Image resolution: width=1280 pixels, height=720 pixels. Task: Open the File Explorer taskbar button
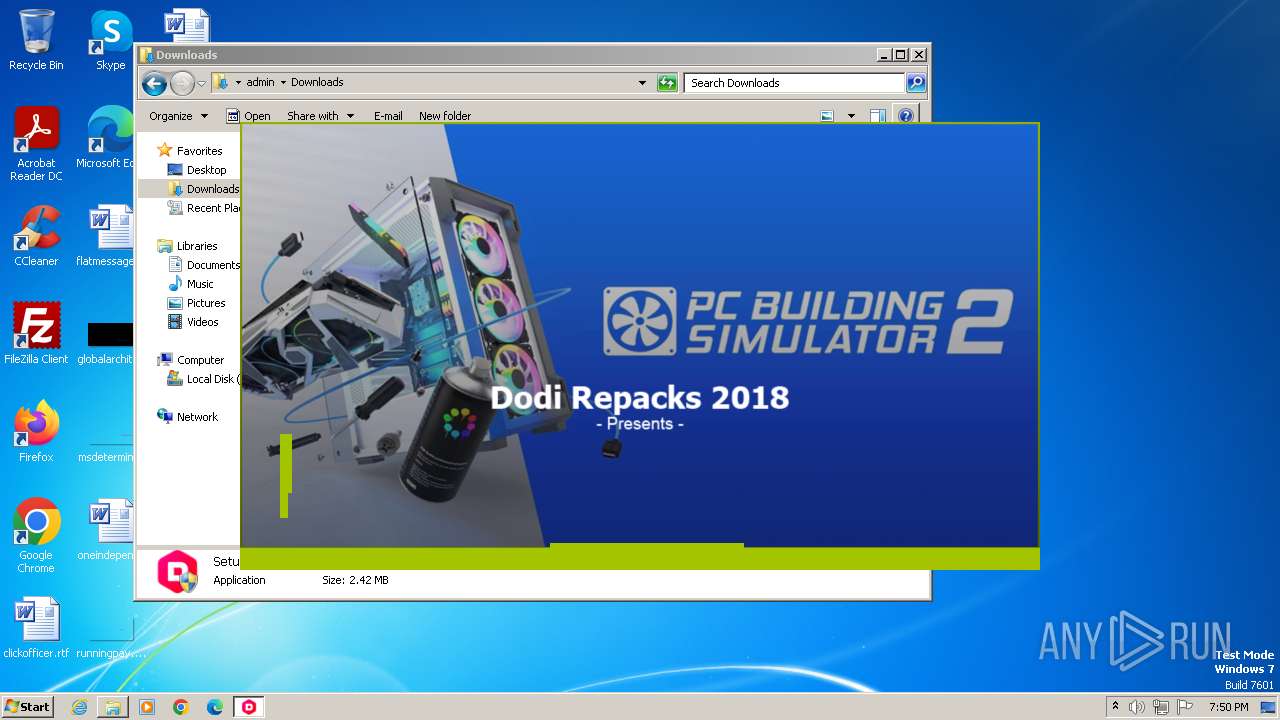(113, 707)
